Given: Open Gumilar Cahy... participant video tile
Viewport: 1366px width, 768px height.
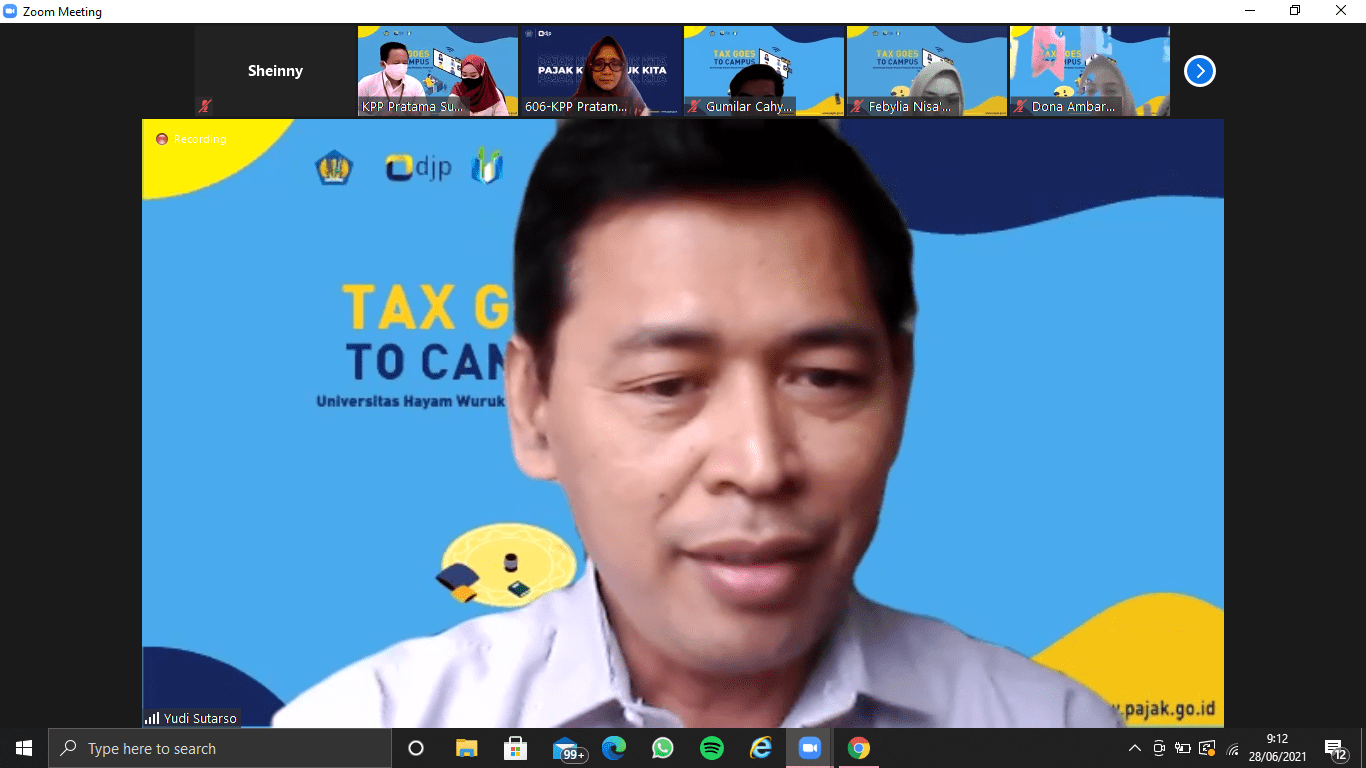Looking at the screenshot, I should [763, 71].
